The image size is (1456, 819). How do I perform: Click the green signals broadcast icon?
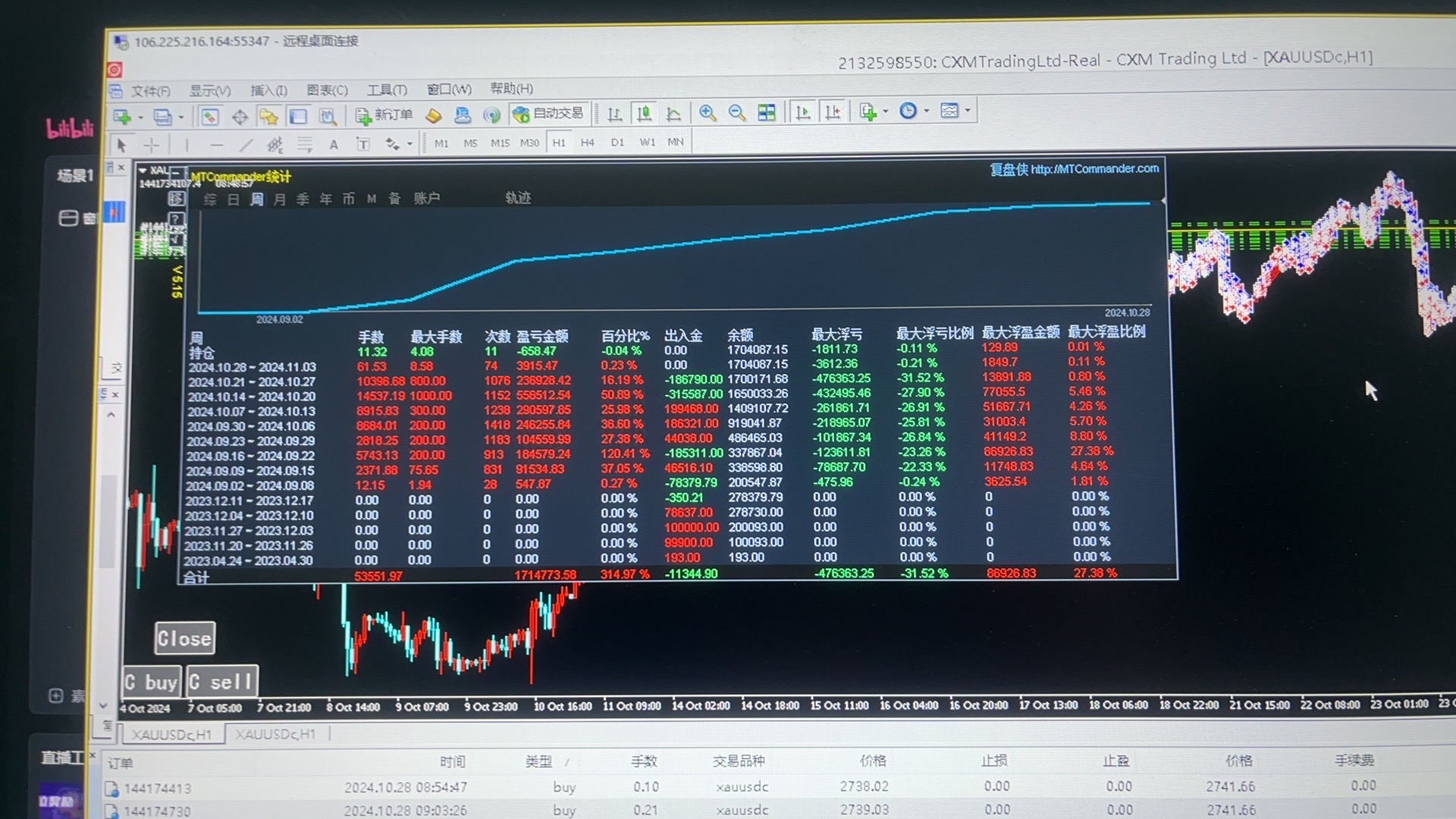coord(492,115)
